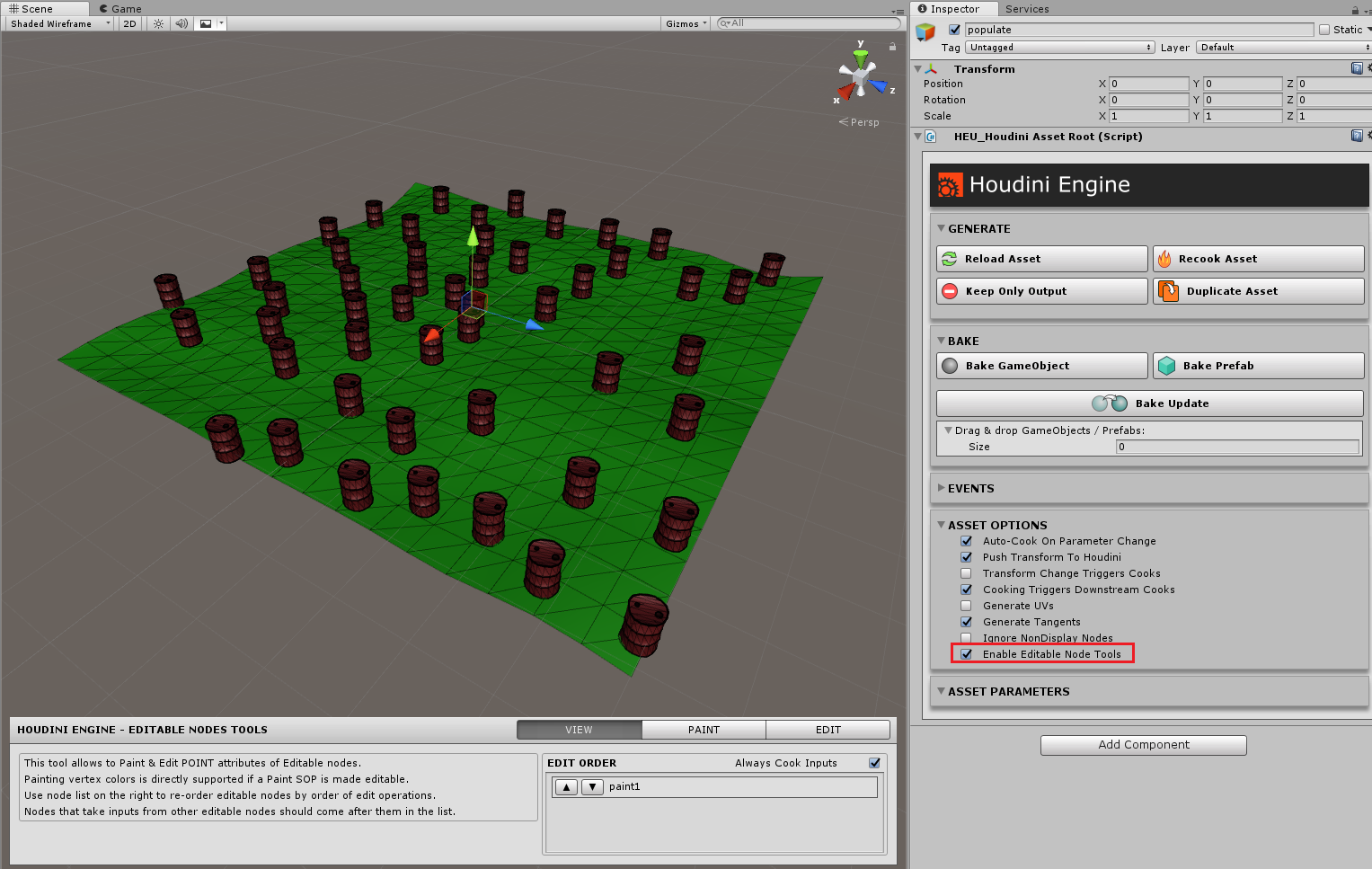Toggle scene lighting sun icon
Image resolution: width=1372 pixels, height=869 pixels.
[158, 24]
